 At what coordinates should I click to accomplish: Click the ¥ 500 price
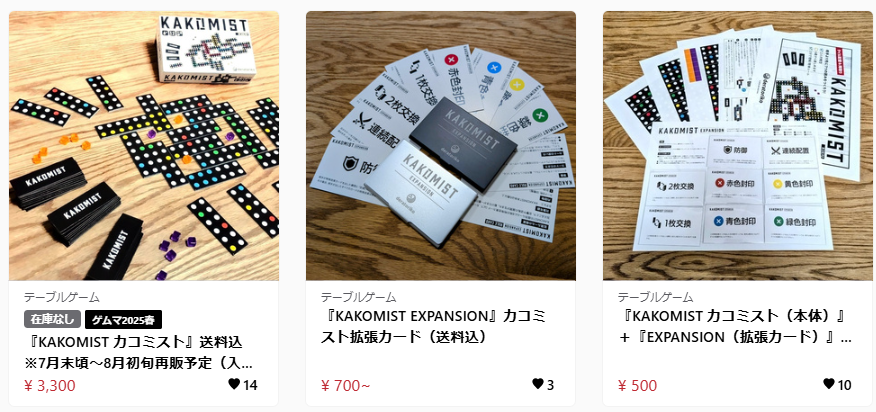[x=637, y=386]
